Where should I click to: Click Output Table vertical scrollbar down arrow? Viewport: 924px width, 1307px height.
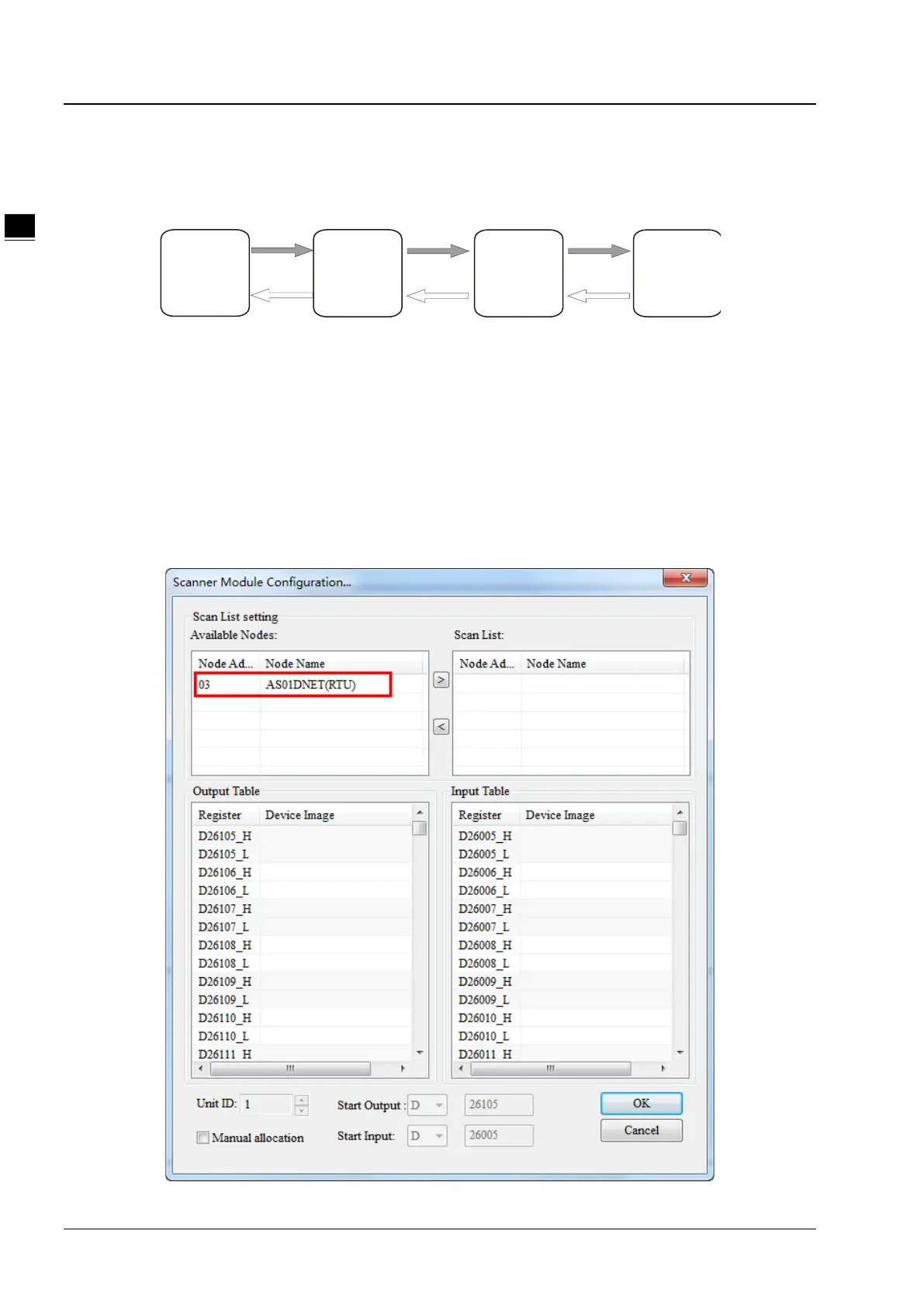coord(420,1052)
